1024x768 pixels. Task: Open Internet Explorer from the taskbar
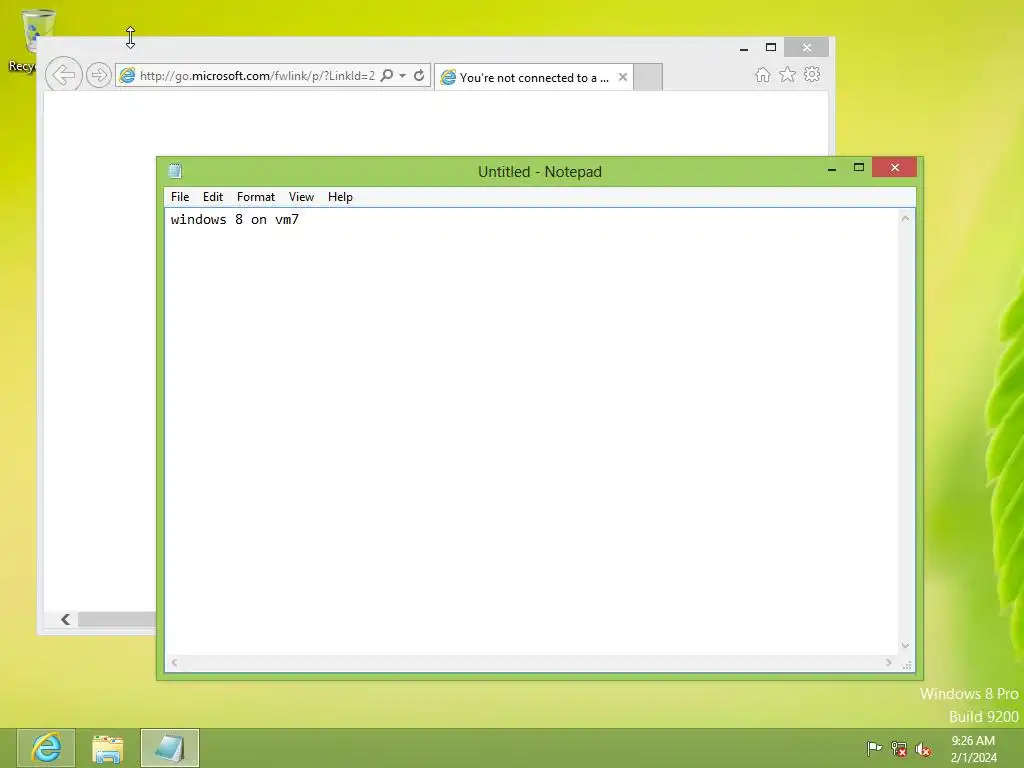[x=46, y=748]
